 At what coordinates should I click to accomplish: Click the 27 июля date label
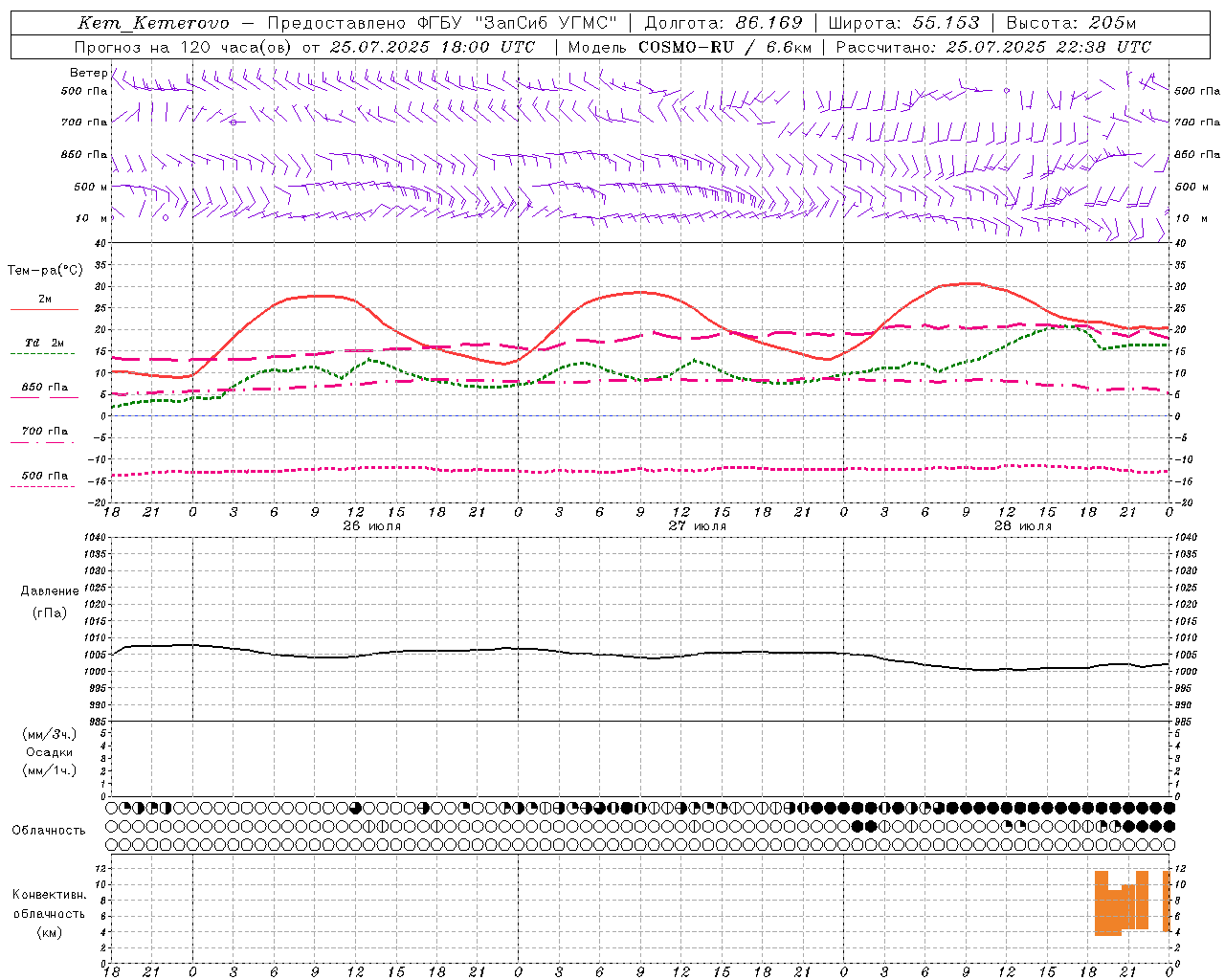tap(697, 526)
